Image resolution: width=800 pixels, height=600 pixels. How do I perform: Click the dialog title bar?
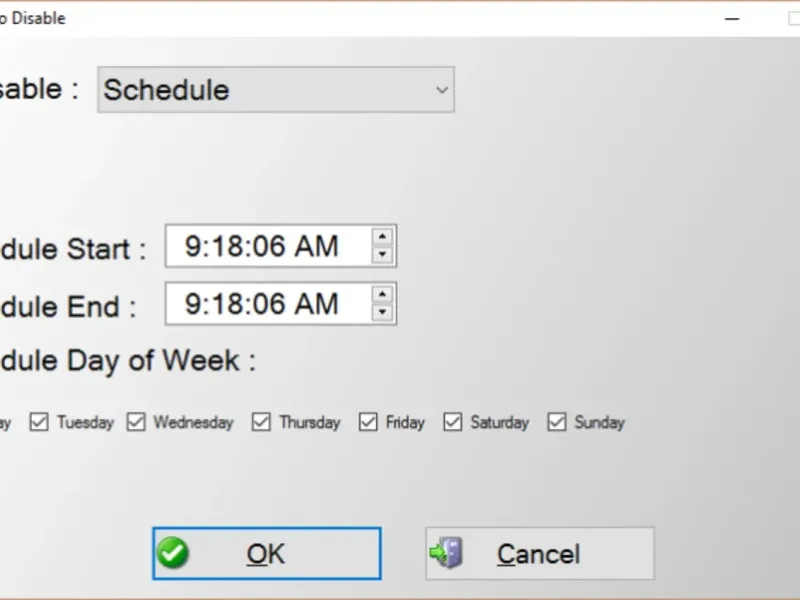pyautogui.click(x=350, y=18)
